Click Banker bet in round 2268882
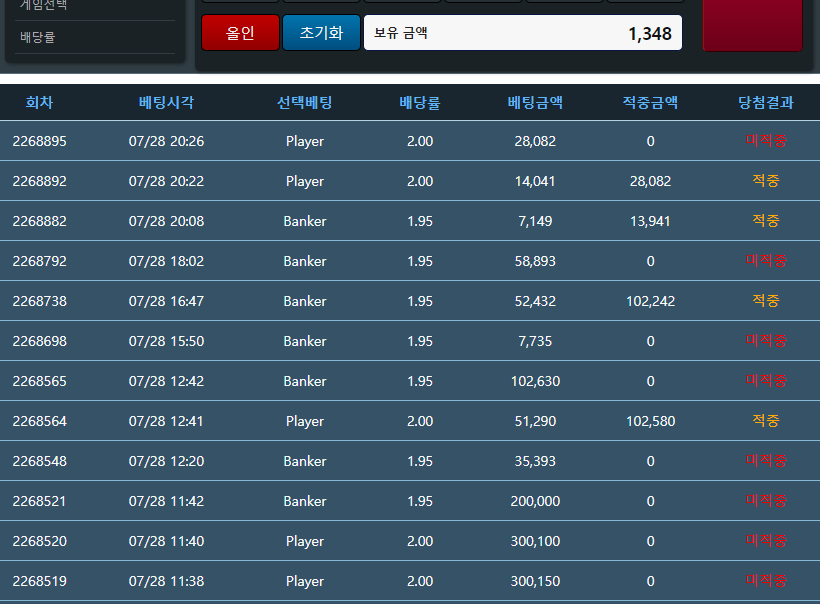Image resolution: width=820 pixels, height=604 pixels. point(305,221)
